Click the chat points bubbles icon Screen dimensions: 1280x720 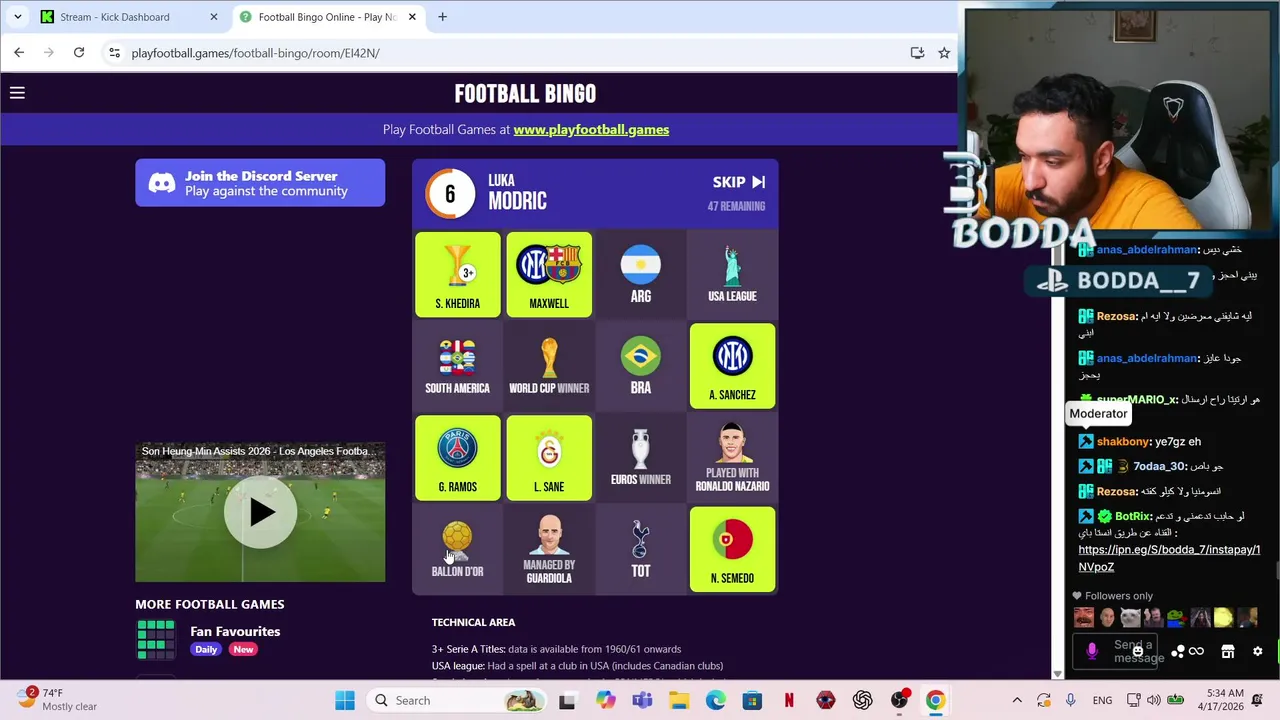(1178, 652)
